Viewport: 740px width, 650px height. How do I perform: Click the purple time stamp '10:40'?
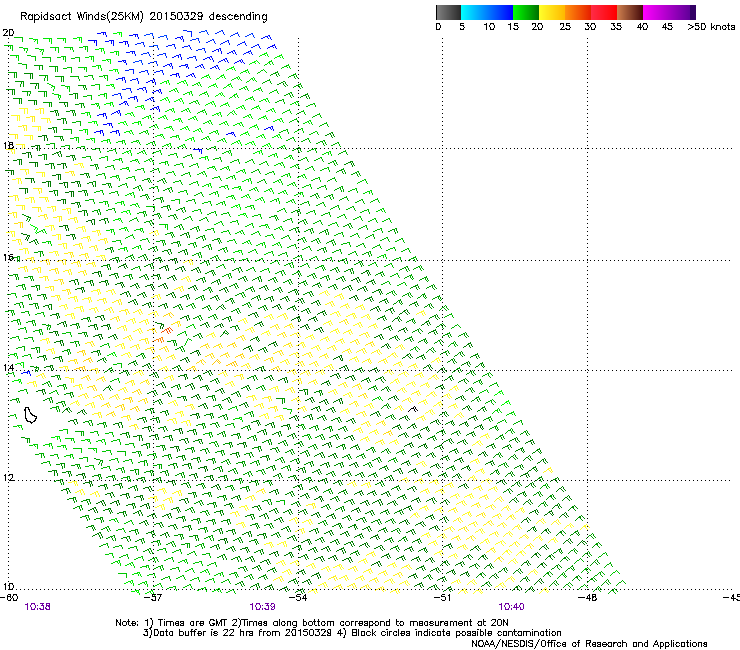pyautogui.click(x=511, y=607)
